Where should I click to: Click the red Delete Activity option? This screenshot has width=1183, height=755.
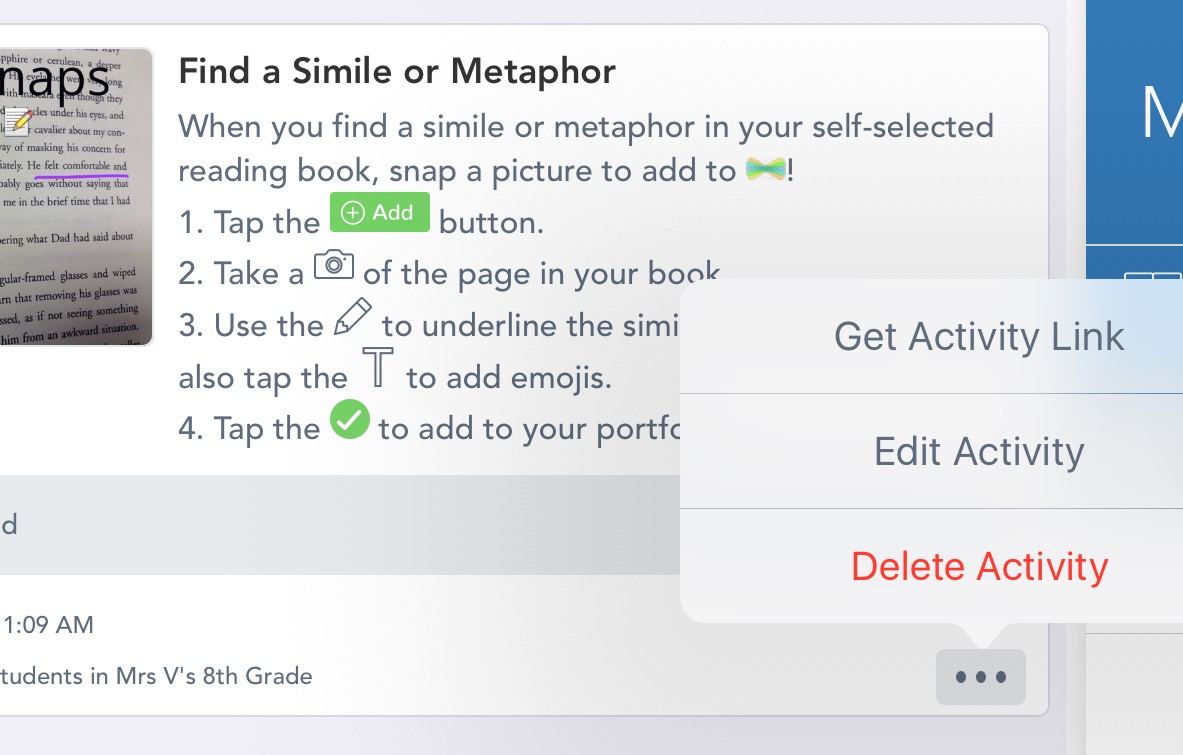979,566
